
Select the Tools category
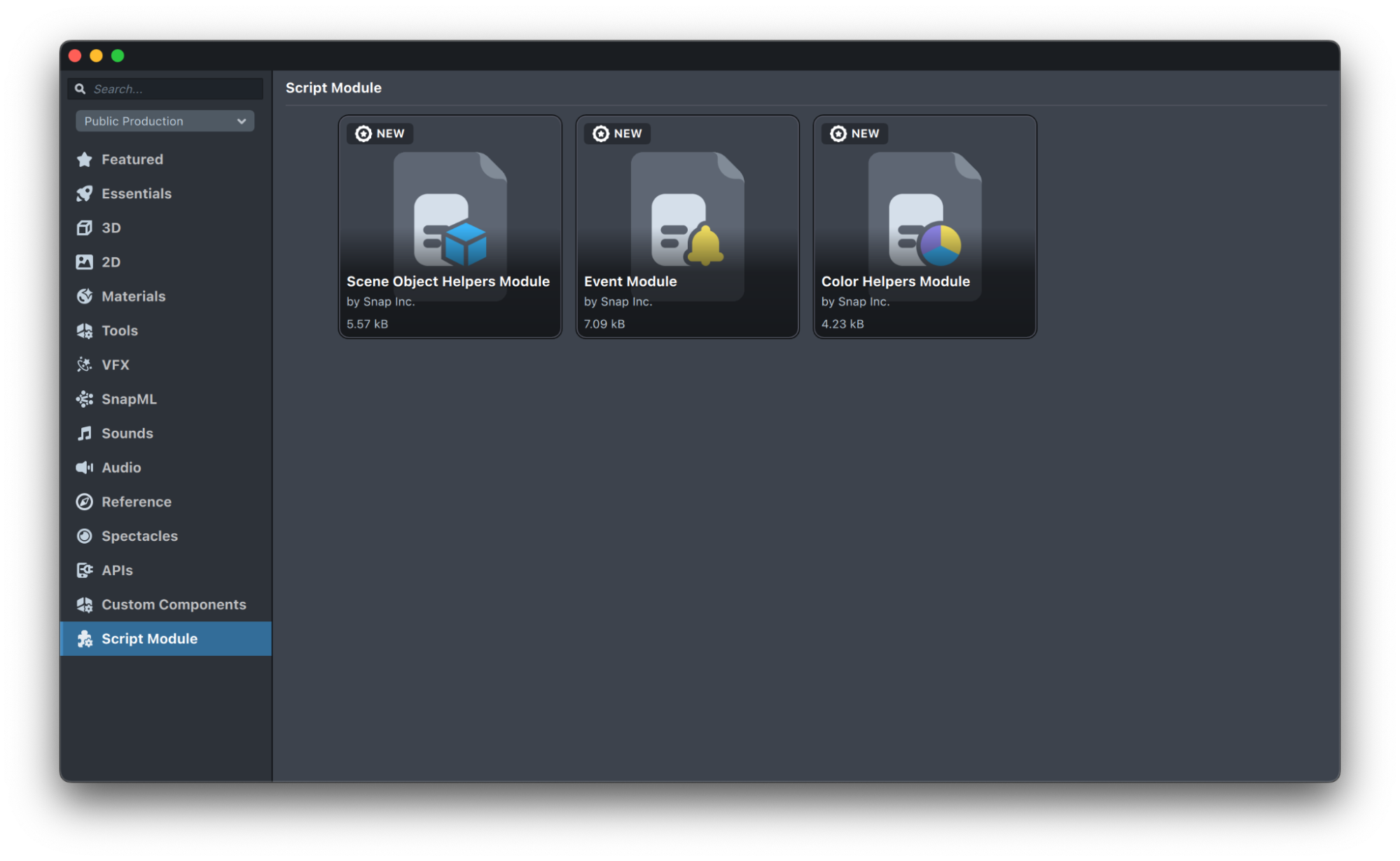point(119,331)
